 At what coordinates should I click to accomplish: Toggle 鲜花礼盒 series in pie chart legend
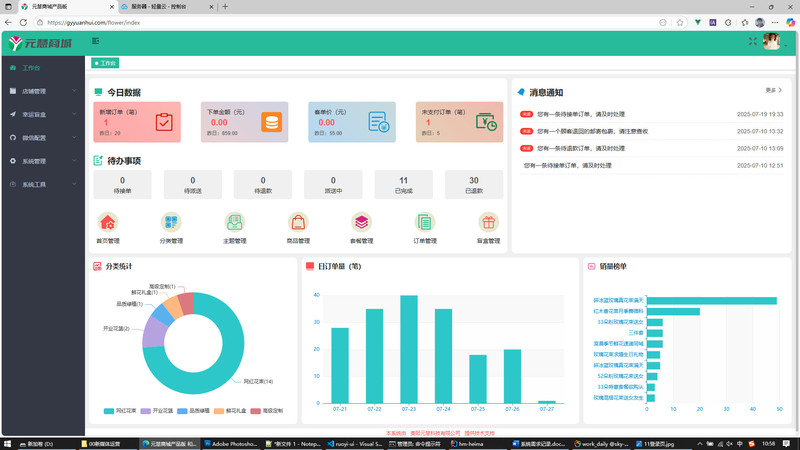click(x=230, y=411)
